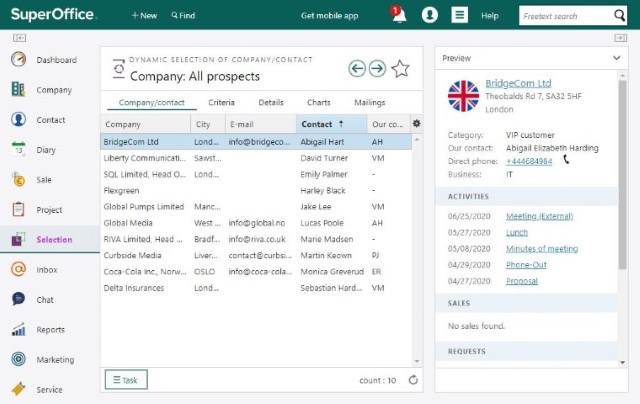
Task: Open the Dashboard from sidebar
Action: click(44, 60)
